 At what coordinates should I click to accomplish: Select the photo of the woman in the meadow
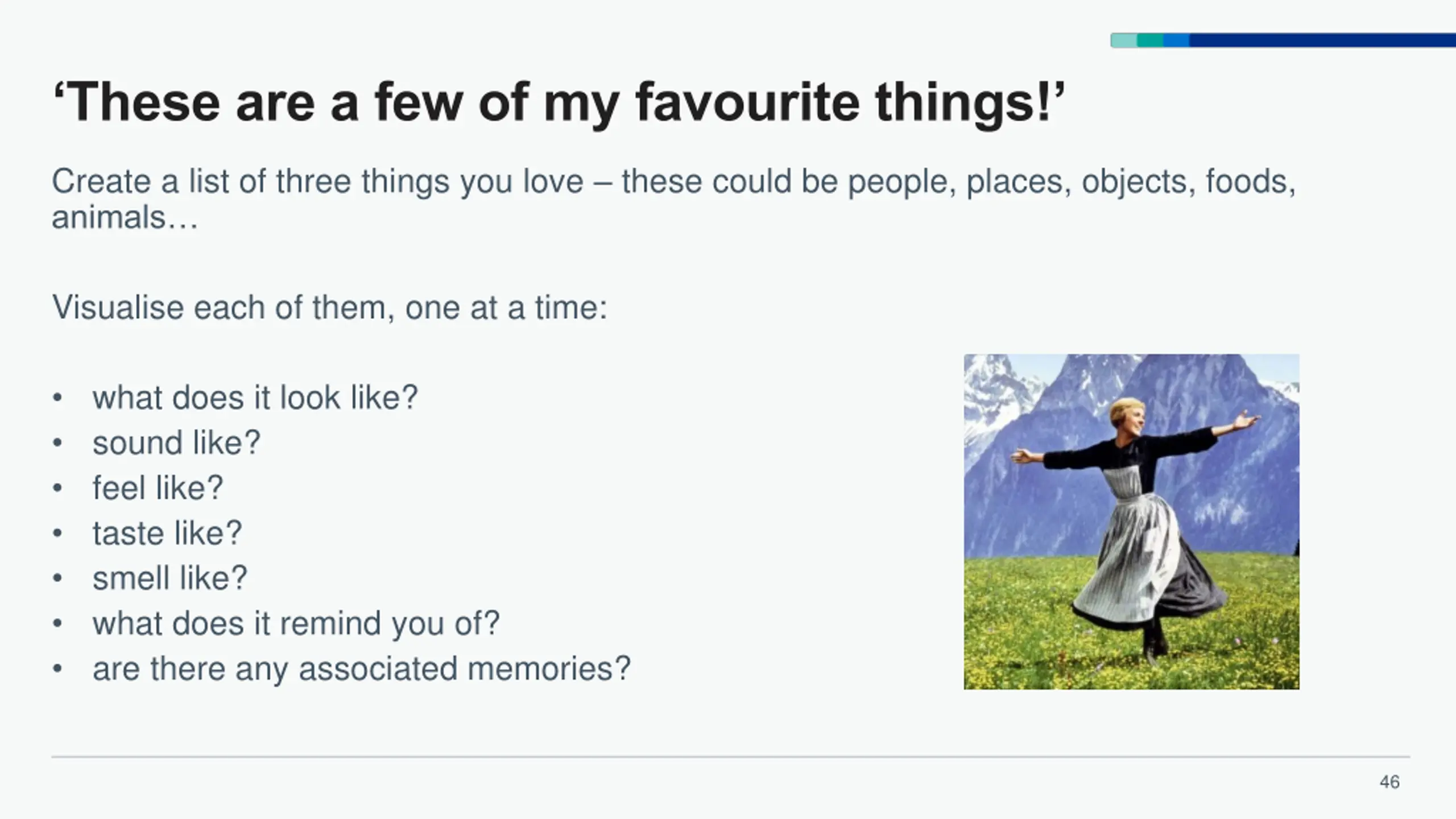click(1131, 522)
